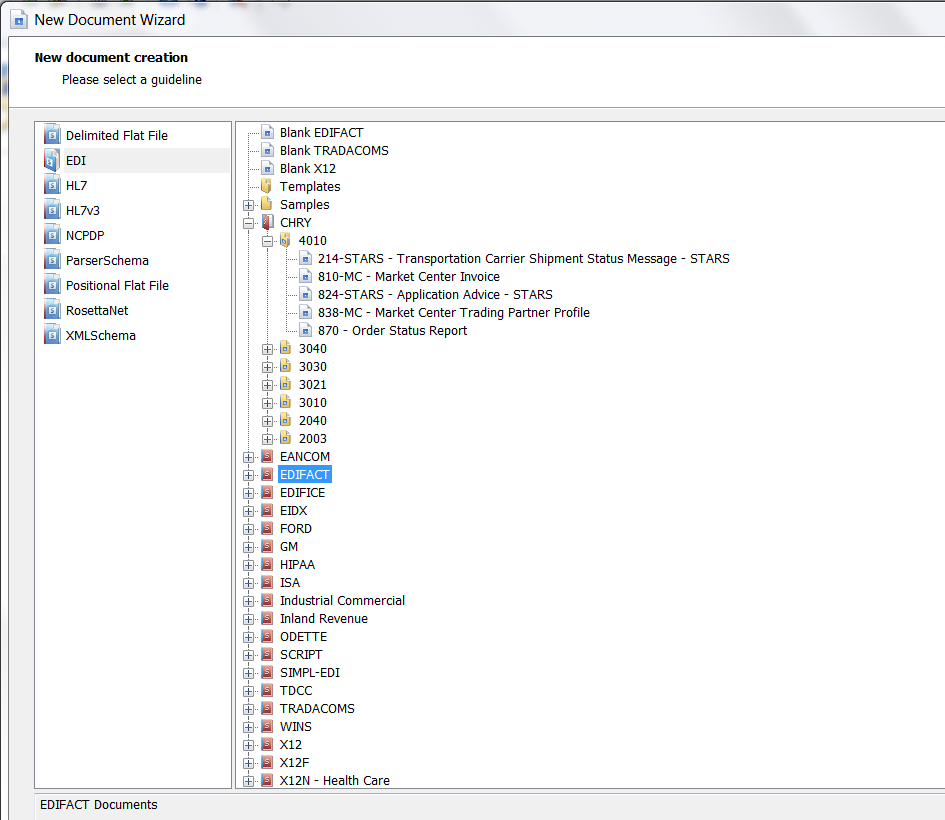Image resolution: width=945 pixels, height=820 pixels.
Task: Click the HL7v3 icon in the guideline list
Action: pos(52,210)
